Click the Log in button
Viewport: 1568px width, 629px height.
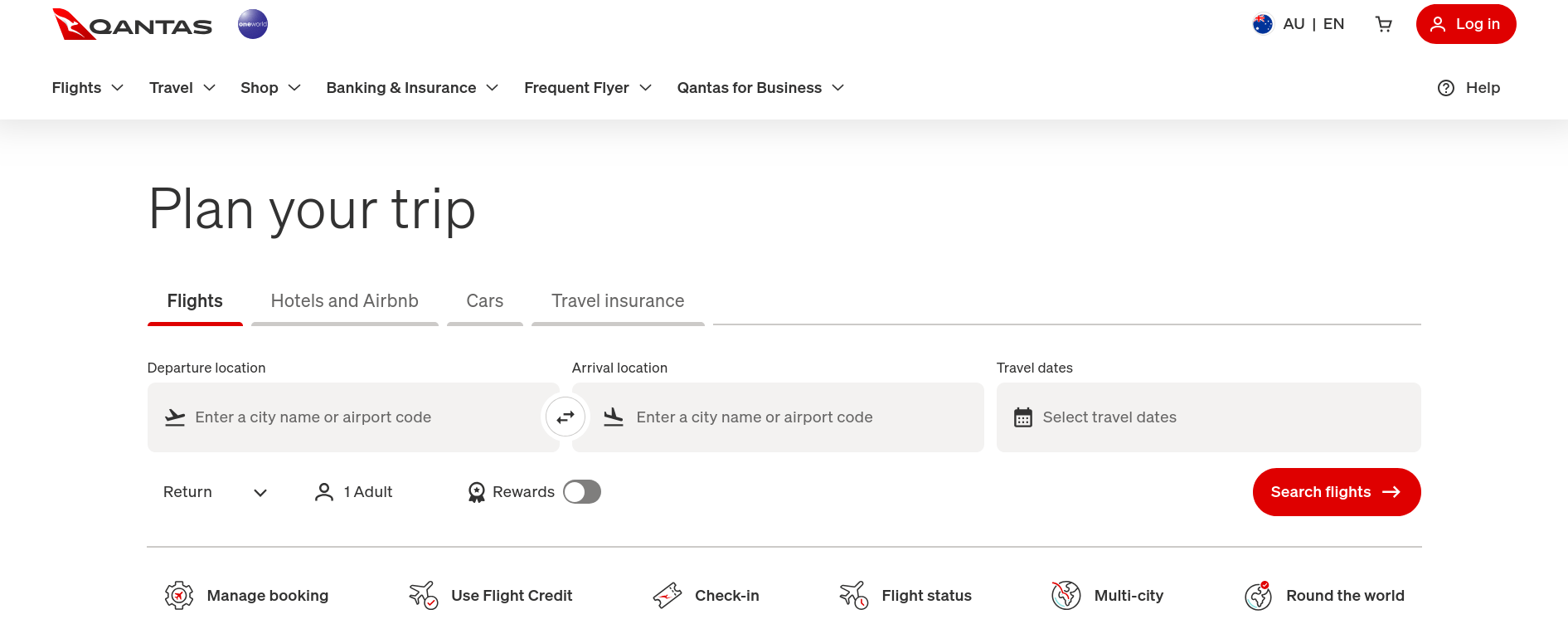tap(1465, 24)
